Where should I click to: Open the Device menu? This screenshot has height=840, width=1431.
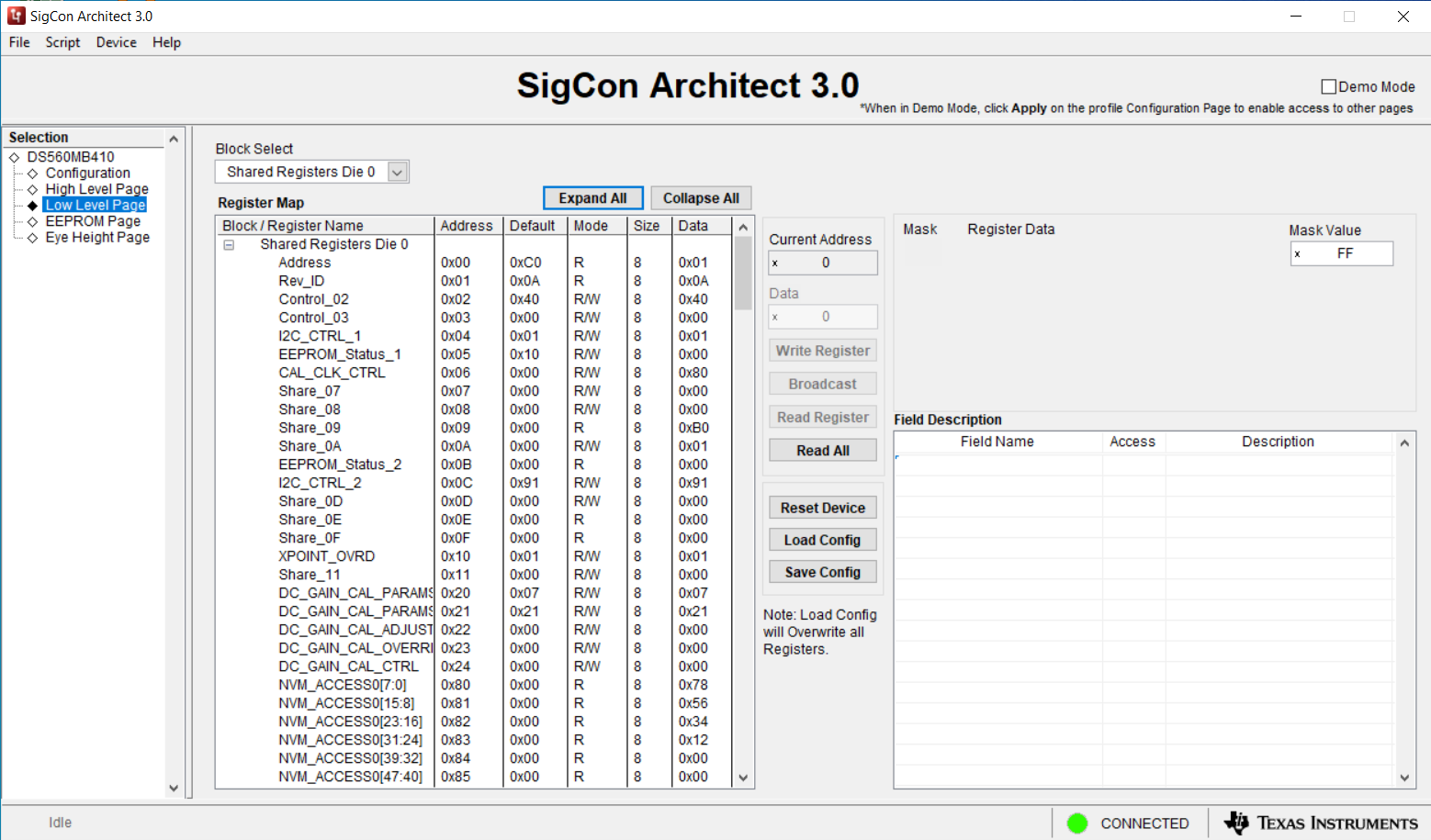(x=116, y=42)
